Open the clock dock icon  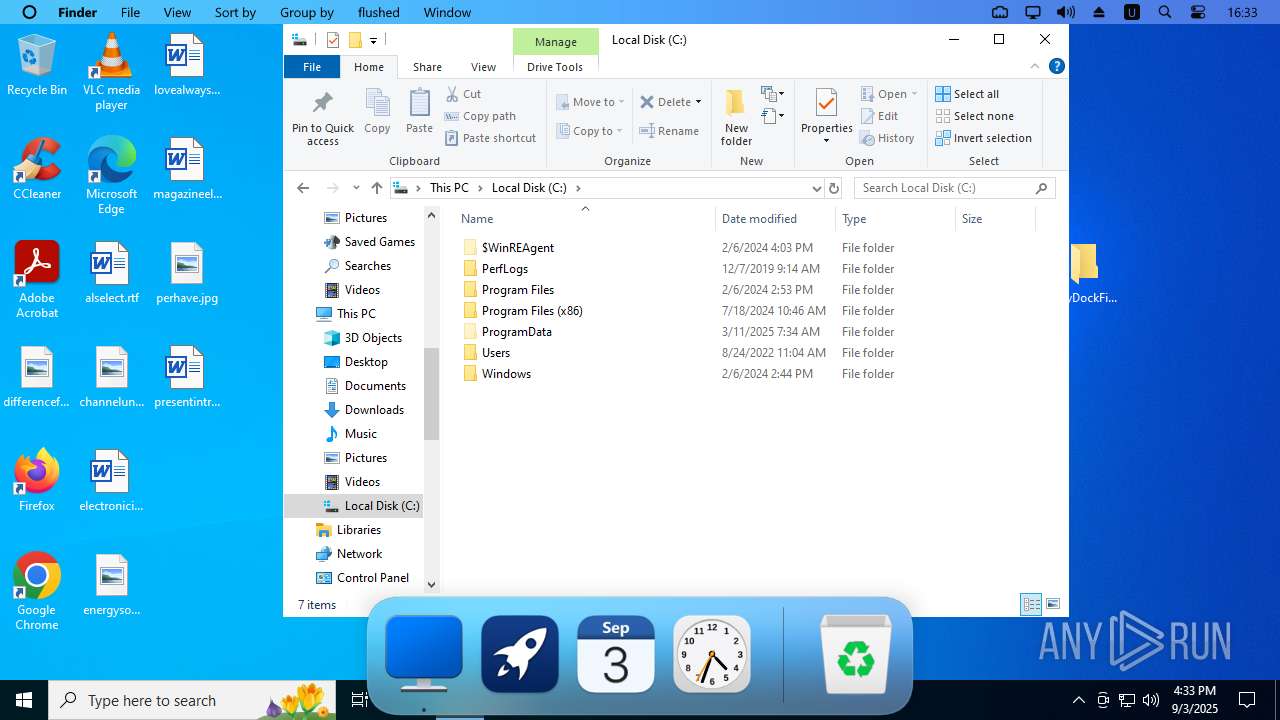(x=712, y=655)
